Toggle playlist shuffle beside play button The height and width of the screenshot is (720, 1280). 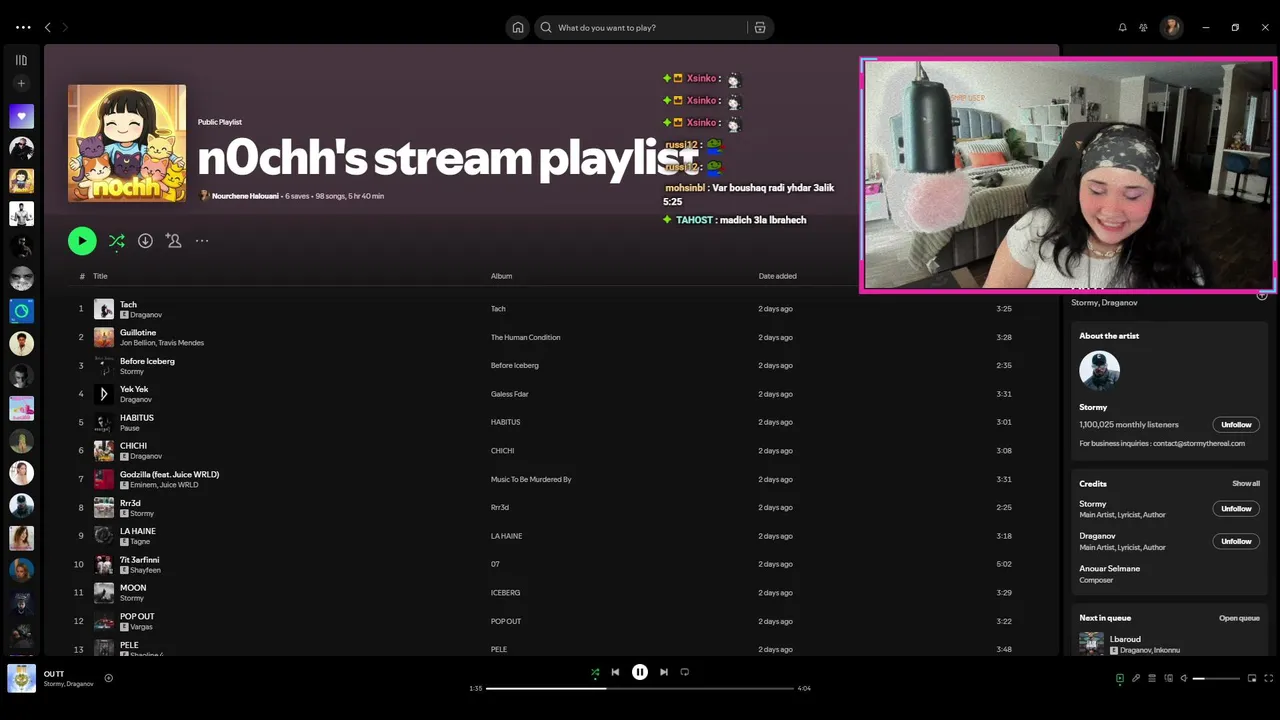117,241
